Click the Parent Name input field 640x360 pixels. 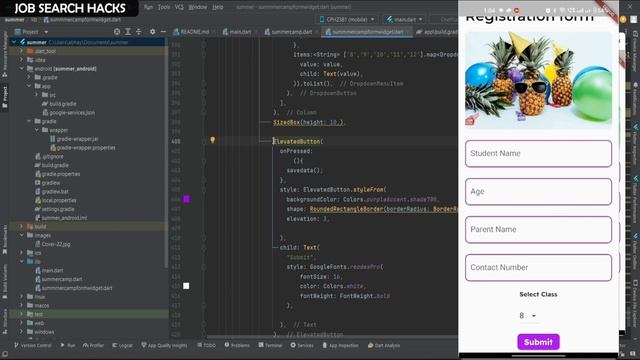[x=538, y=229]
